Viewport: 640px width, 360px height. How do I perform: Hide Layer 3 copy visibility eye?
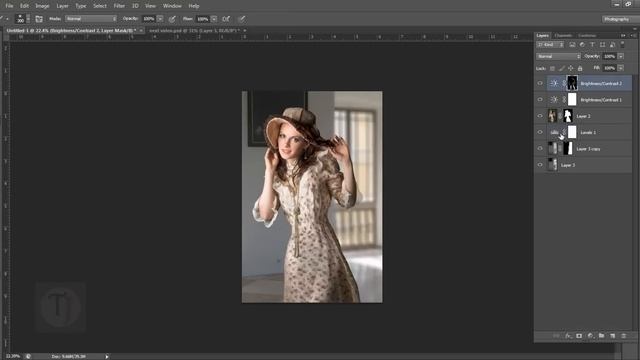[540, 149]
